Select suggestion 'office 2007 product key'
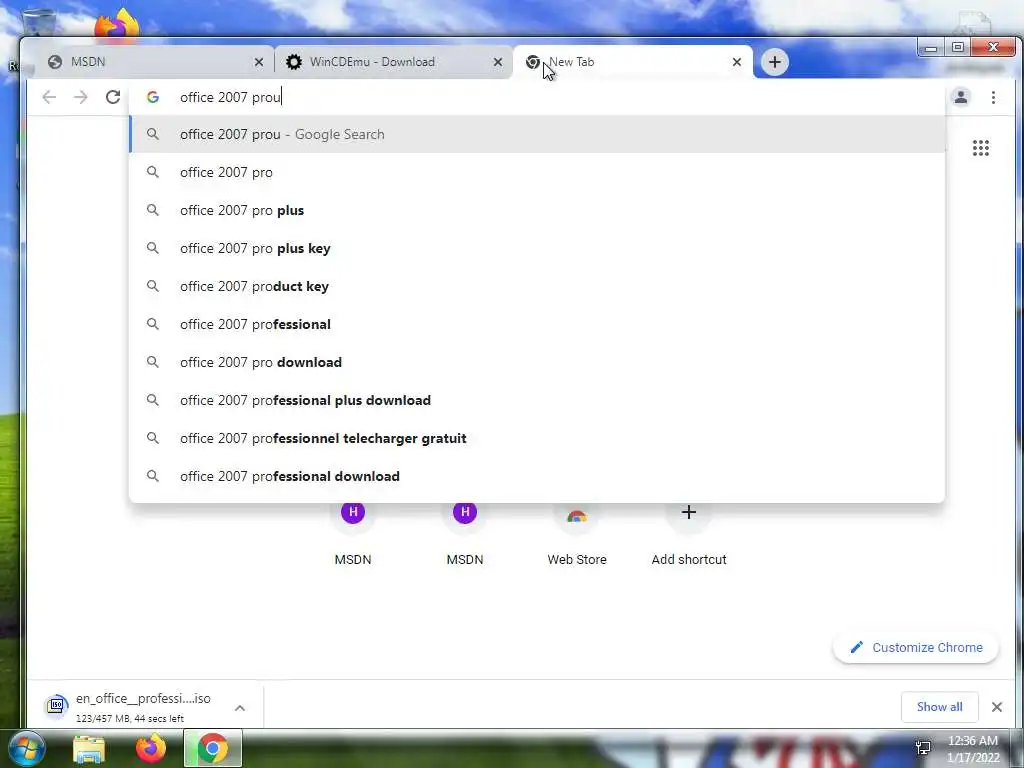This screenshot has height=768, width=1024. click(537, 286)
